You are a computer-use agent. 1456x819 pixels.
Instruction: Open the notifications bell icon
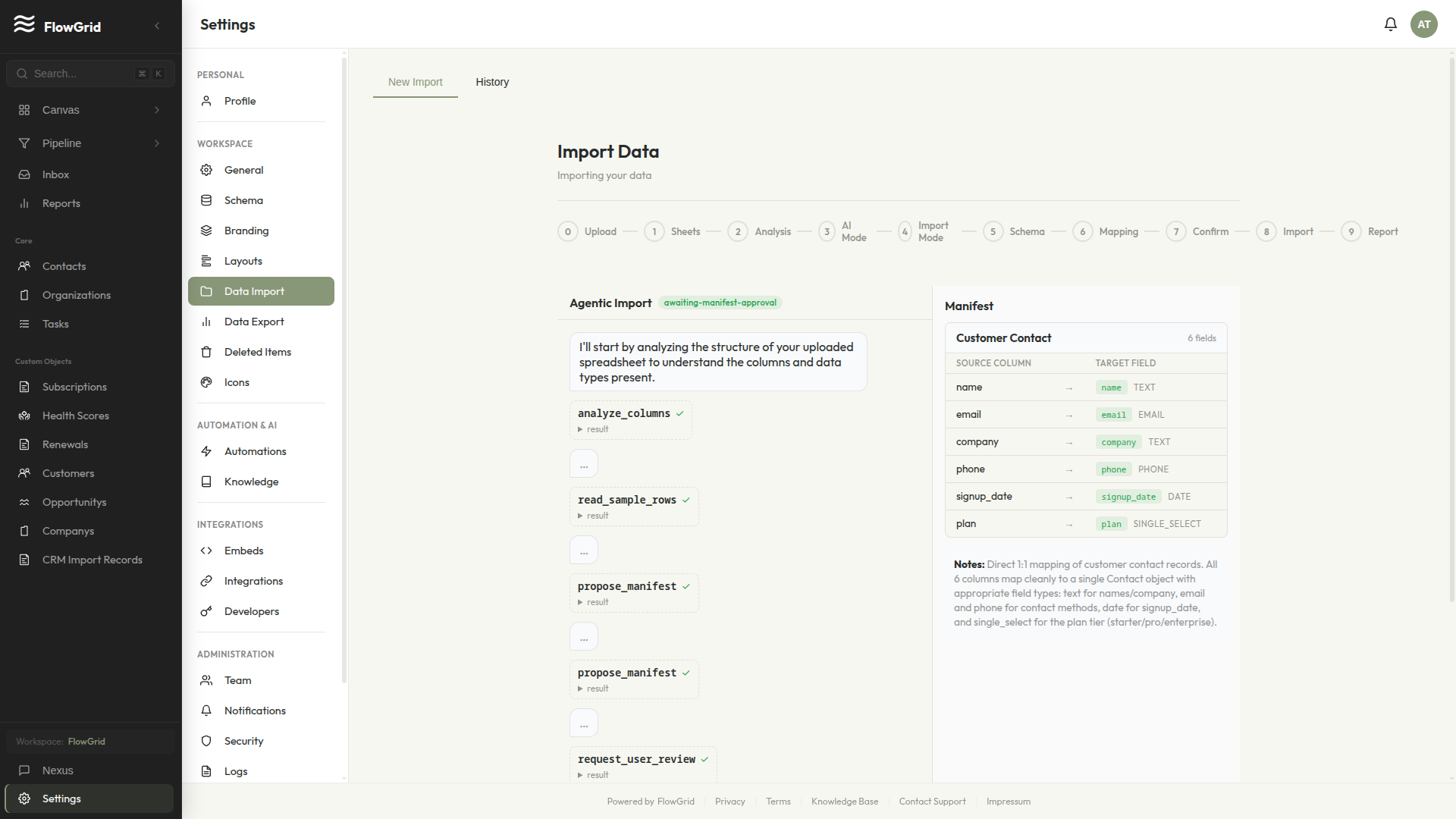pyautogui.click(x=1390, y=24)
